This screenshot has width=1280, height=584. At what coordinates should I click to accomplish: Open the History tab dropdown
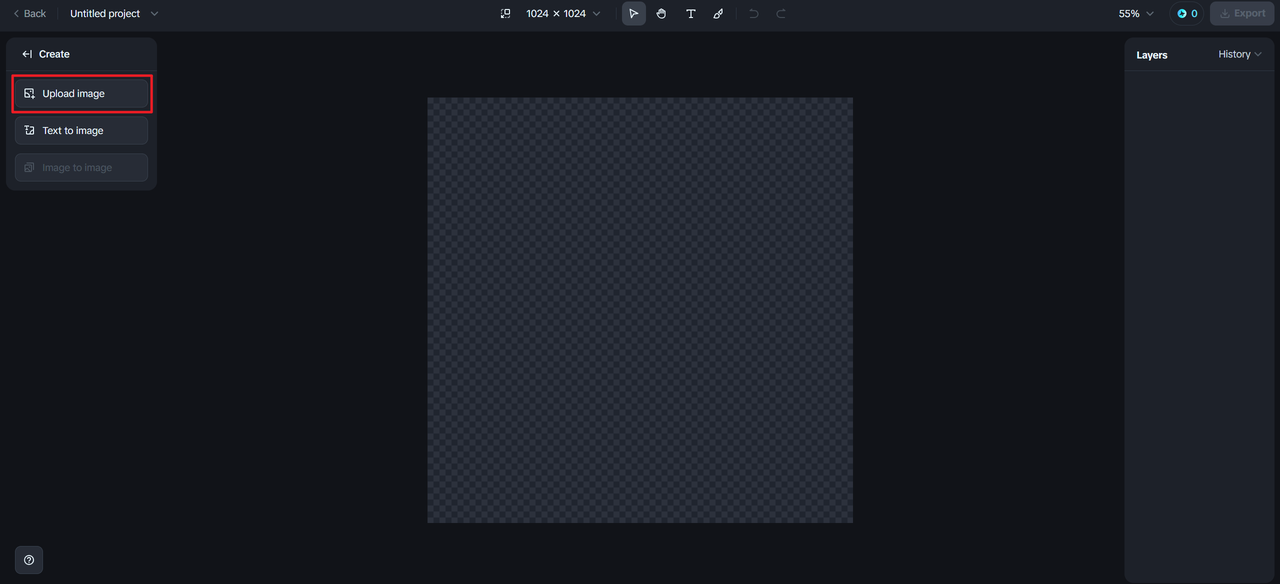[x=1240, y=54]
